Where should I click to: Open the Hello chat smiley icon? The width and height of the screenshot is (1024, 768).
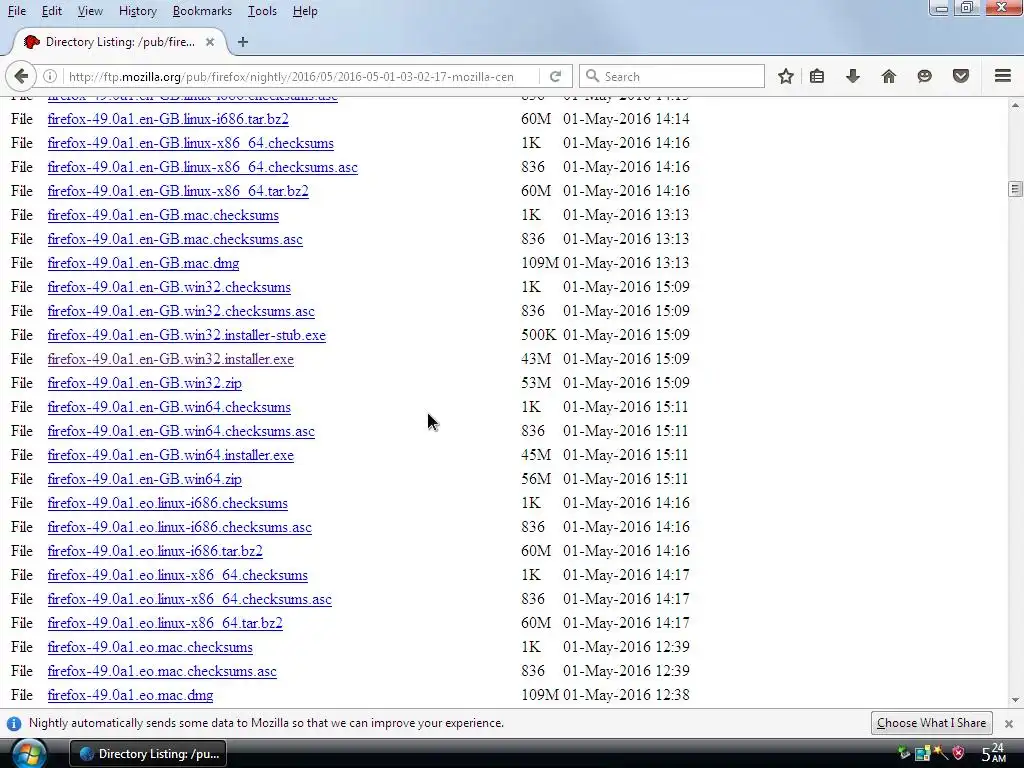(924, 76)
